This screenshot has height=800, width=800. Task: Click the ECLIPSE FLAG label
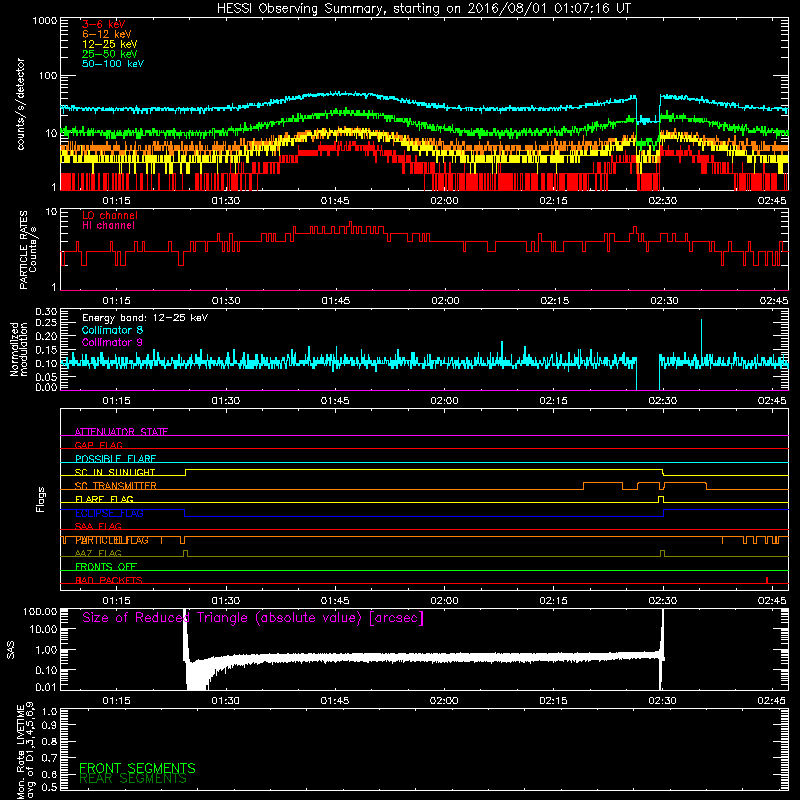(109, 513)
